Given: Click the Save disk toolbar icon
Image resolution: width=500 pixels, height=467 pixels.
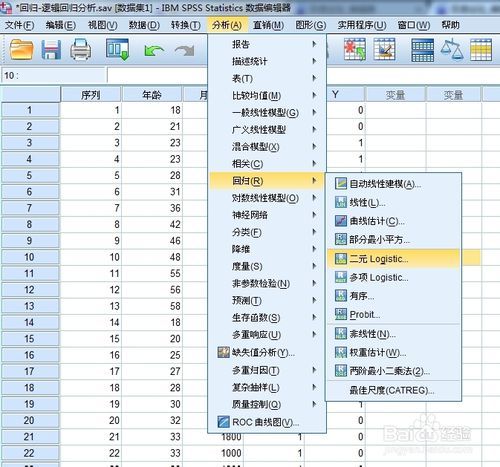Looking at the screenshot, I should click(51, 50).
